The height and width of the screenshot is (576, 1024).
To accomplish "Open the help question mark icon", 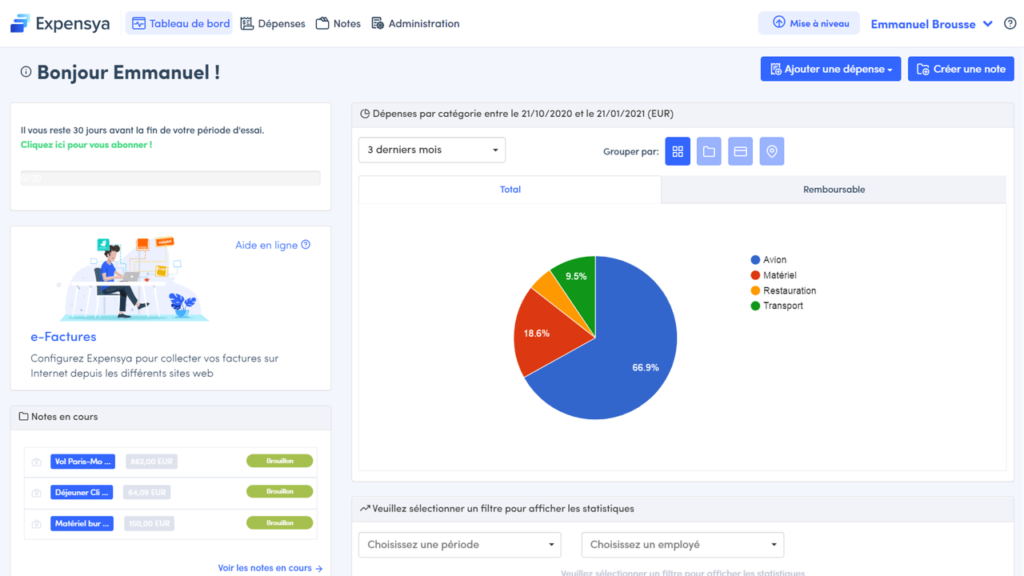I will click(x=1010, y=24).
